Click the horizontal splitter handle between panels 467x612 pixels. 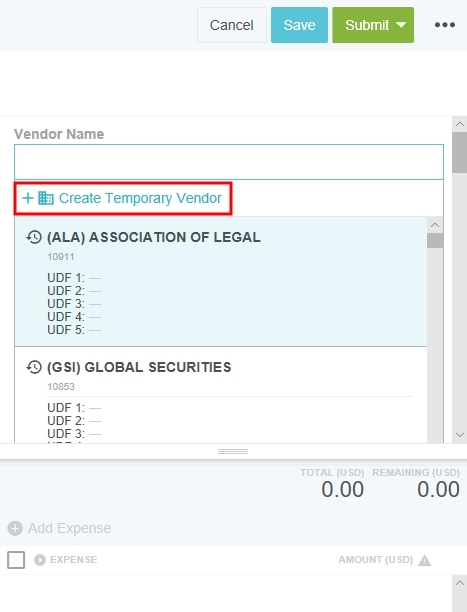(x=233, y=451)
